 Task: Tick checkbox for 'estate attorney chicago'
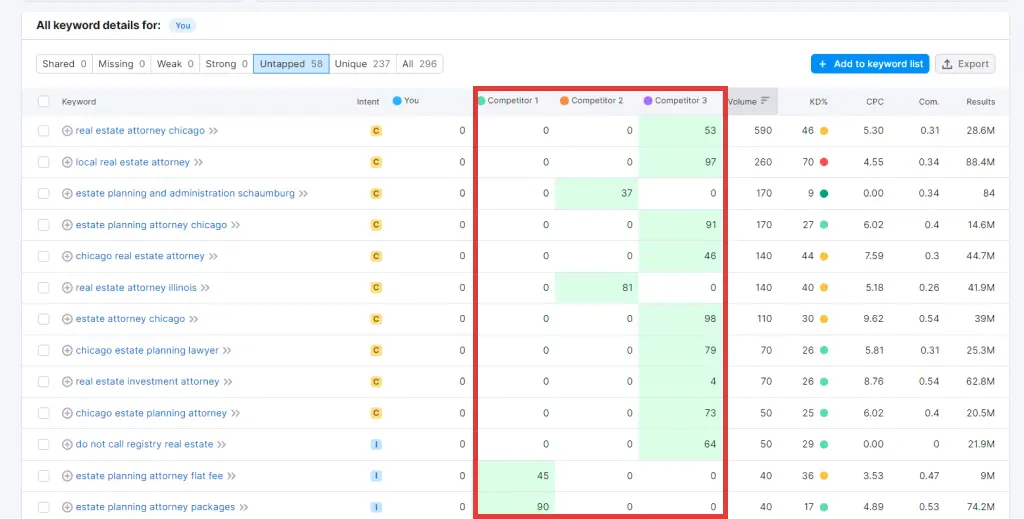coord(43,319)
